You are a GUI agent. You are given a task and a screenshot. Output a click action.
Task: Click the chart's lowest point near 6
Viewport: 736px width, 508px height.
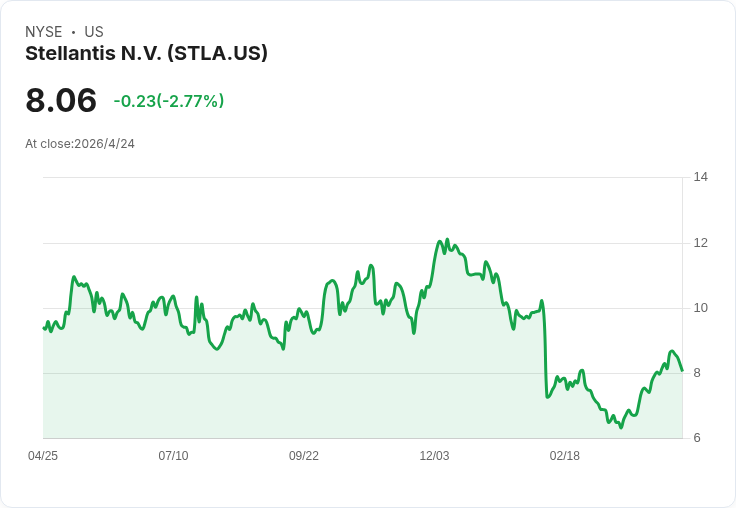pyautogui.click(x=621, y=427)
